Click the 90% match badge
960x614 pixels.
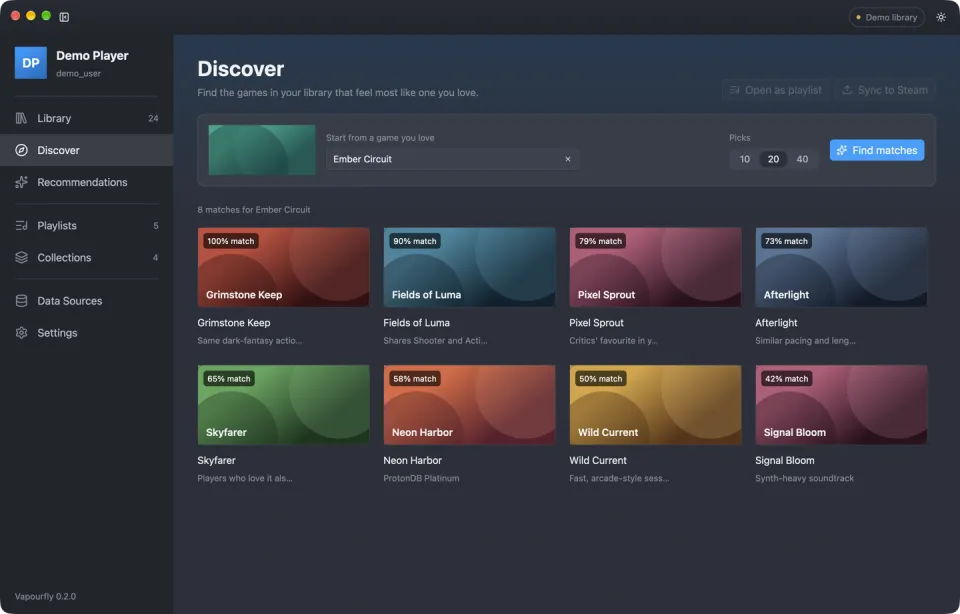pos(415,241)
